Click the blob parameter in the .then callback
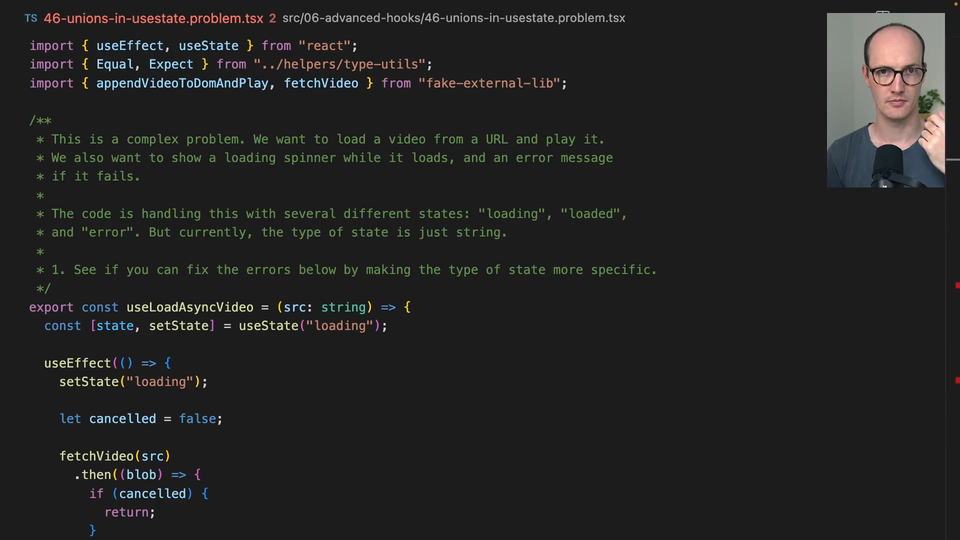 click(x=141, y=475)
